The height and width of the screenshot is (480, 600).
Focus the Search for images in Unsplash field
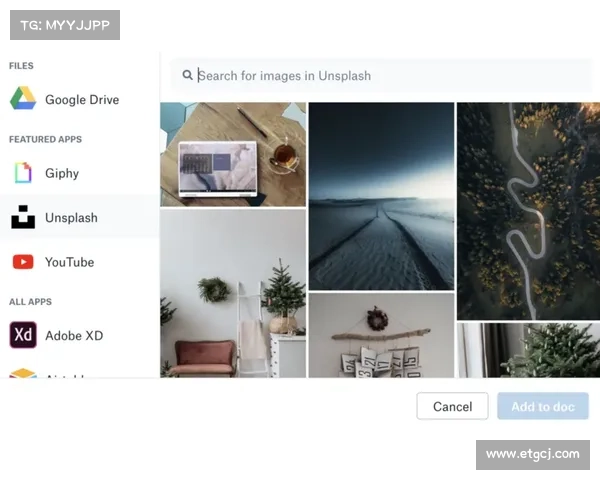tap(381, 75)
